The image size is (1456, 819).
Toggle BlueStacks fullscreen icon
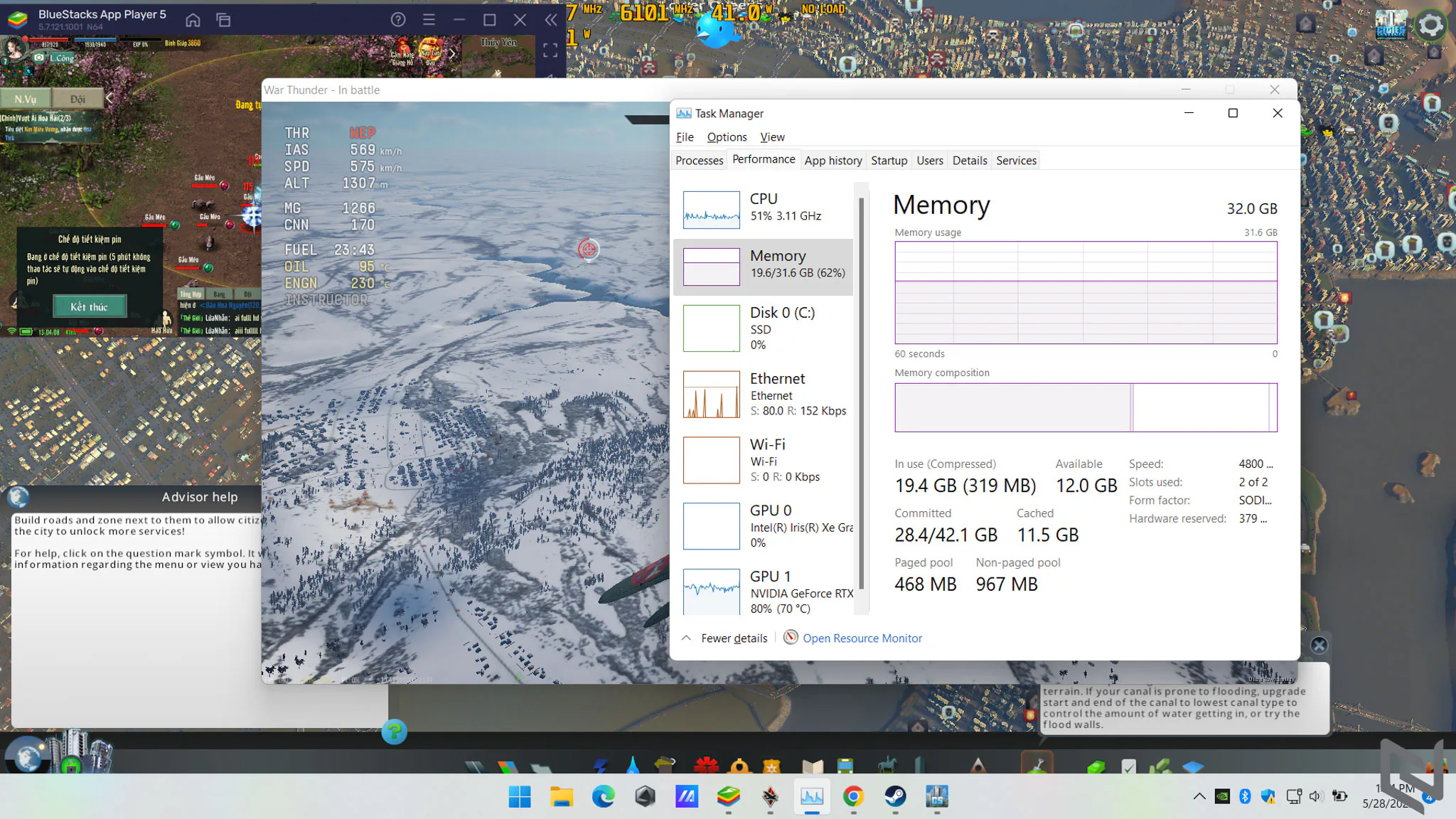(550, 50)
